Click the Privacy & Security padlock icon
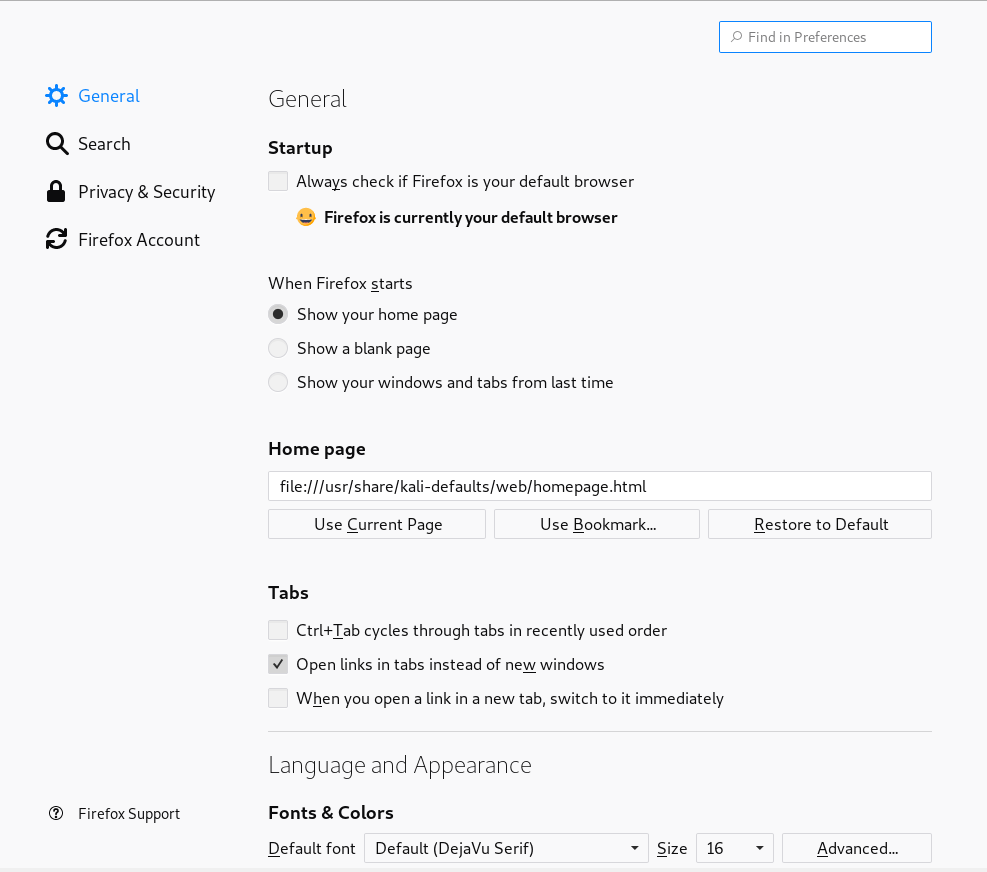 [56, 191]
